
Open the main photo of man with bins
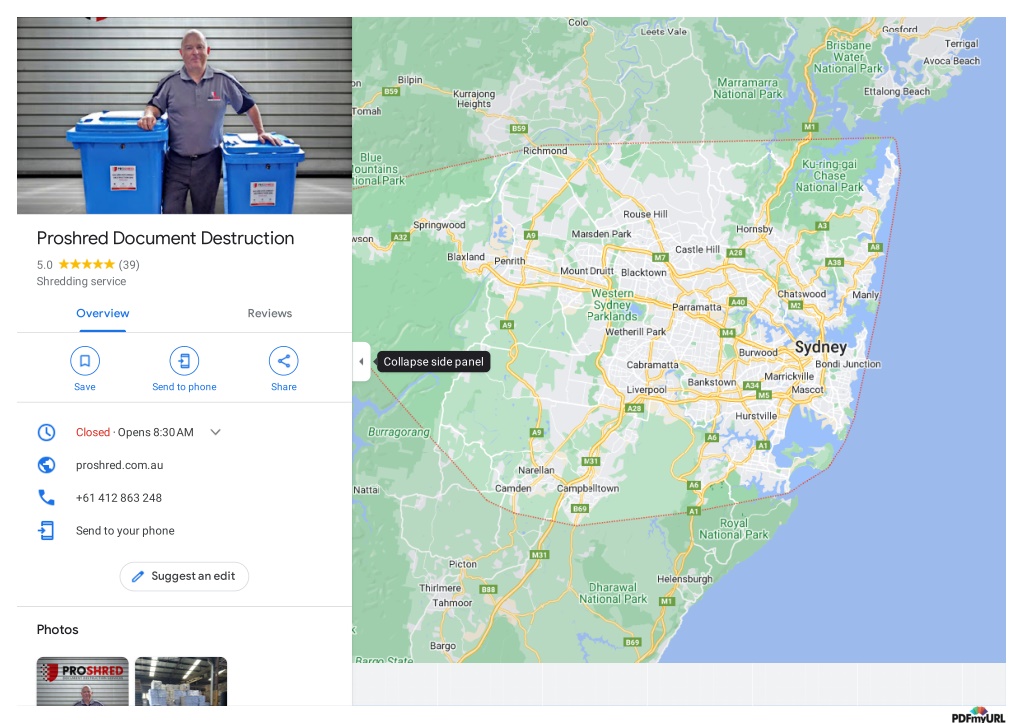tap(184, 116)
